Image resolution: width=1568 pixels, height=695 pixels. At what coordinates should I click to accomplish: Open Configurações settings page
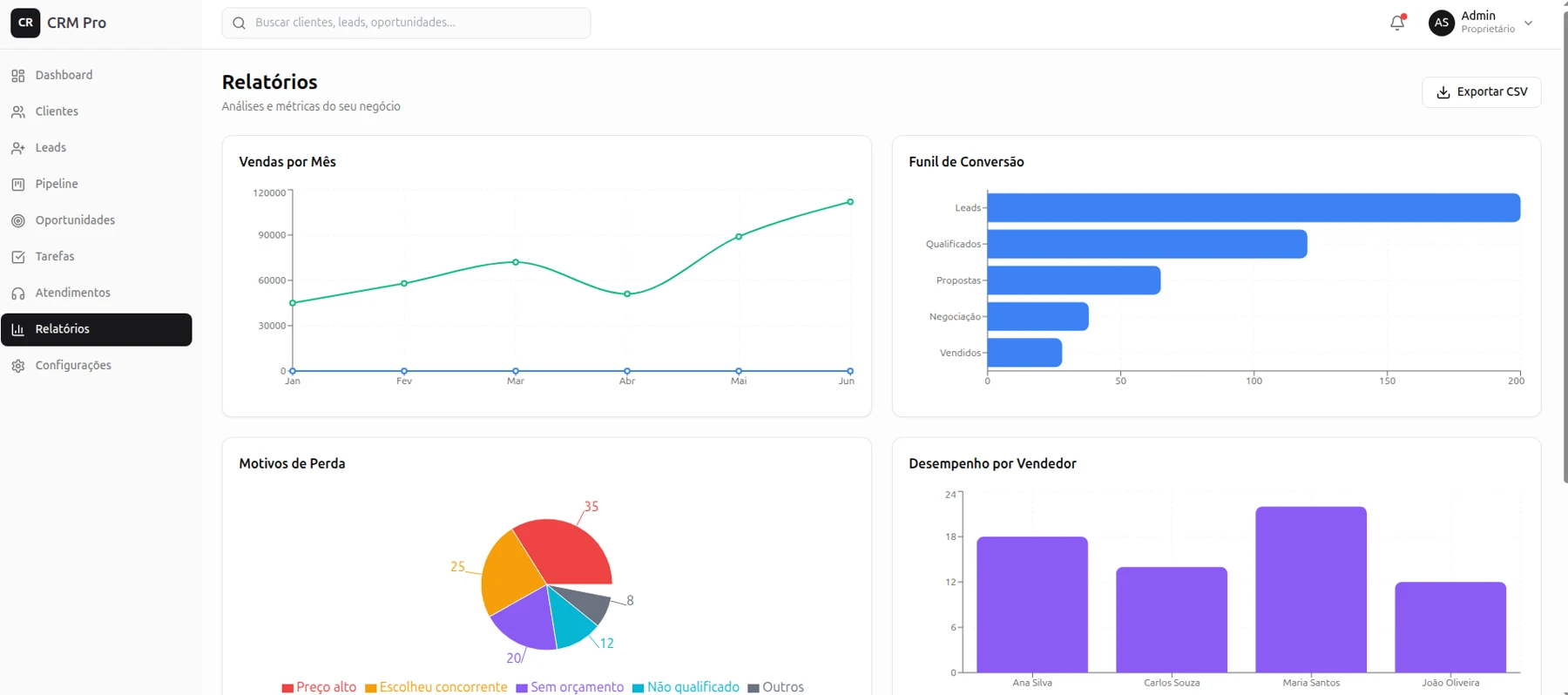(x=97, y=366)
